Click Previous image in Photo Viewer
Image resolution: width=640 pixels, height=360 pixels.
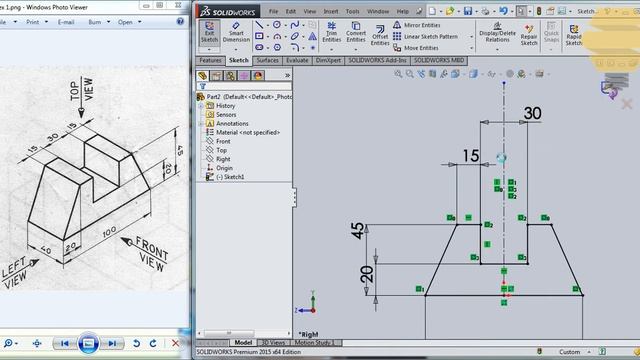point(64,343)
